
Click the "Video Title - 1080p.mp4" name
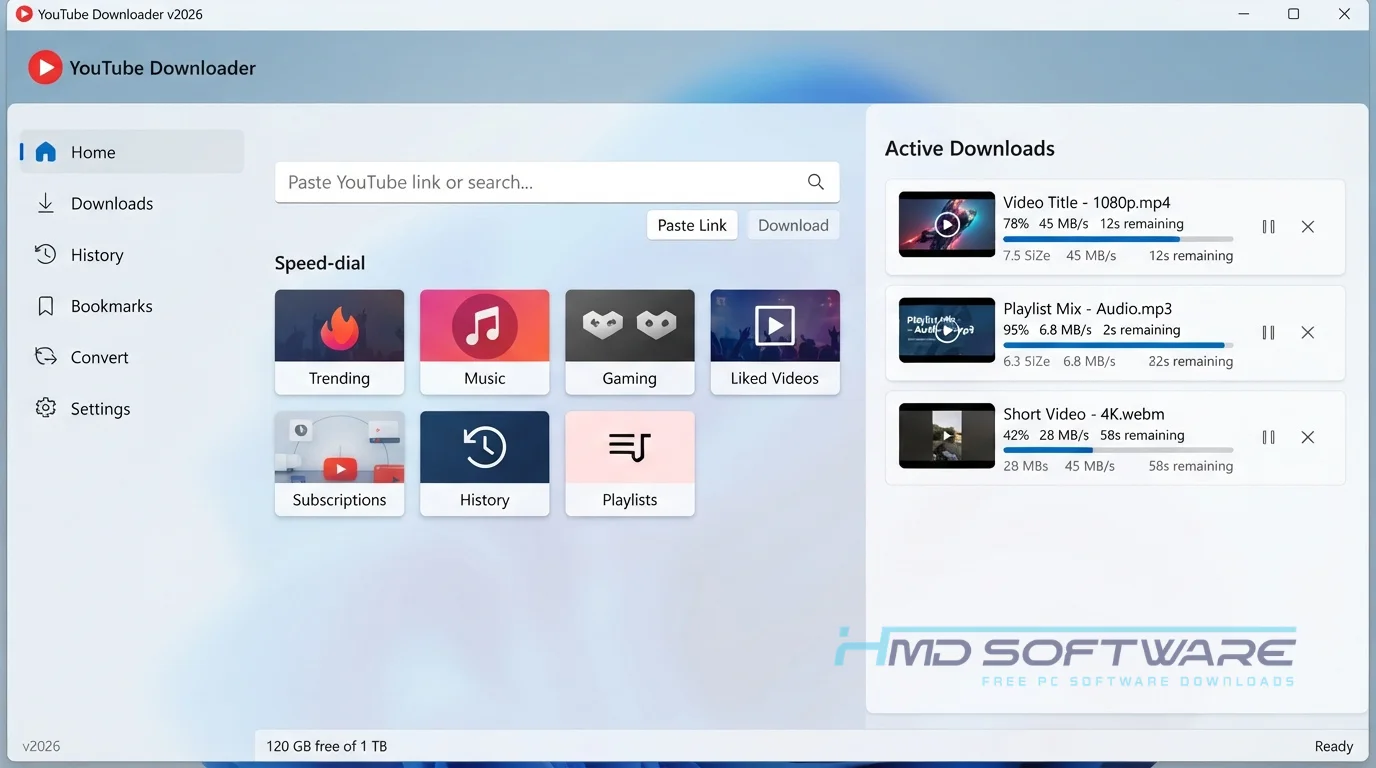tap(1087, 202)
